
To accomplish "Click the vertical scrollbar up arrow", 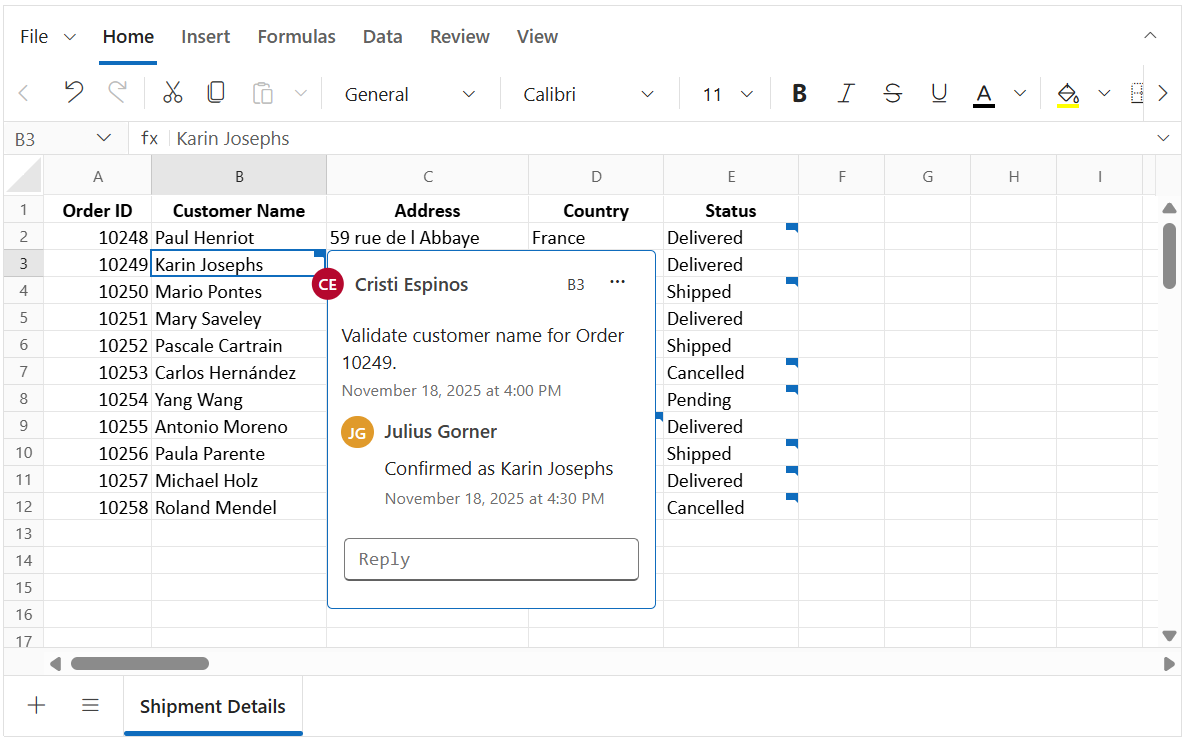I will 1169,208.
